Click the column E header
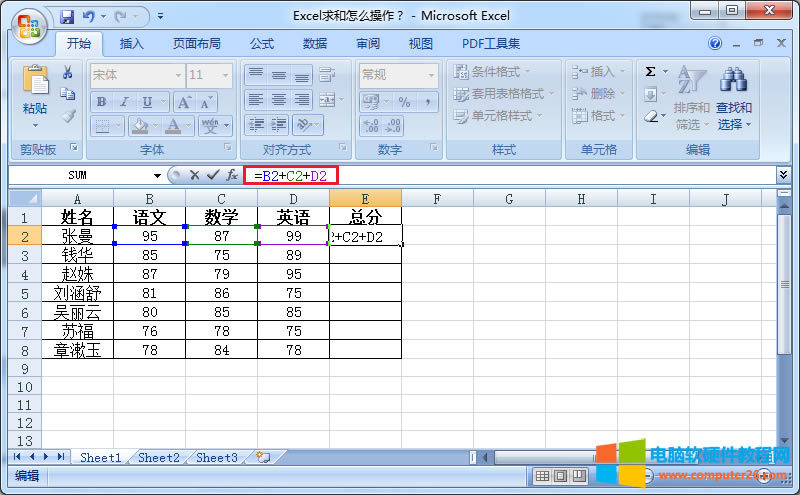The image size is (800, 495). pos(365,198)
